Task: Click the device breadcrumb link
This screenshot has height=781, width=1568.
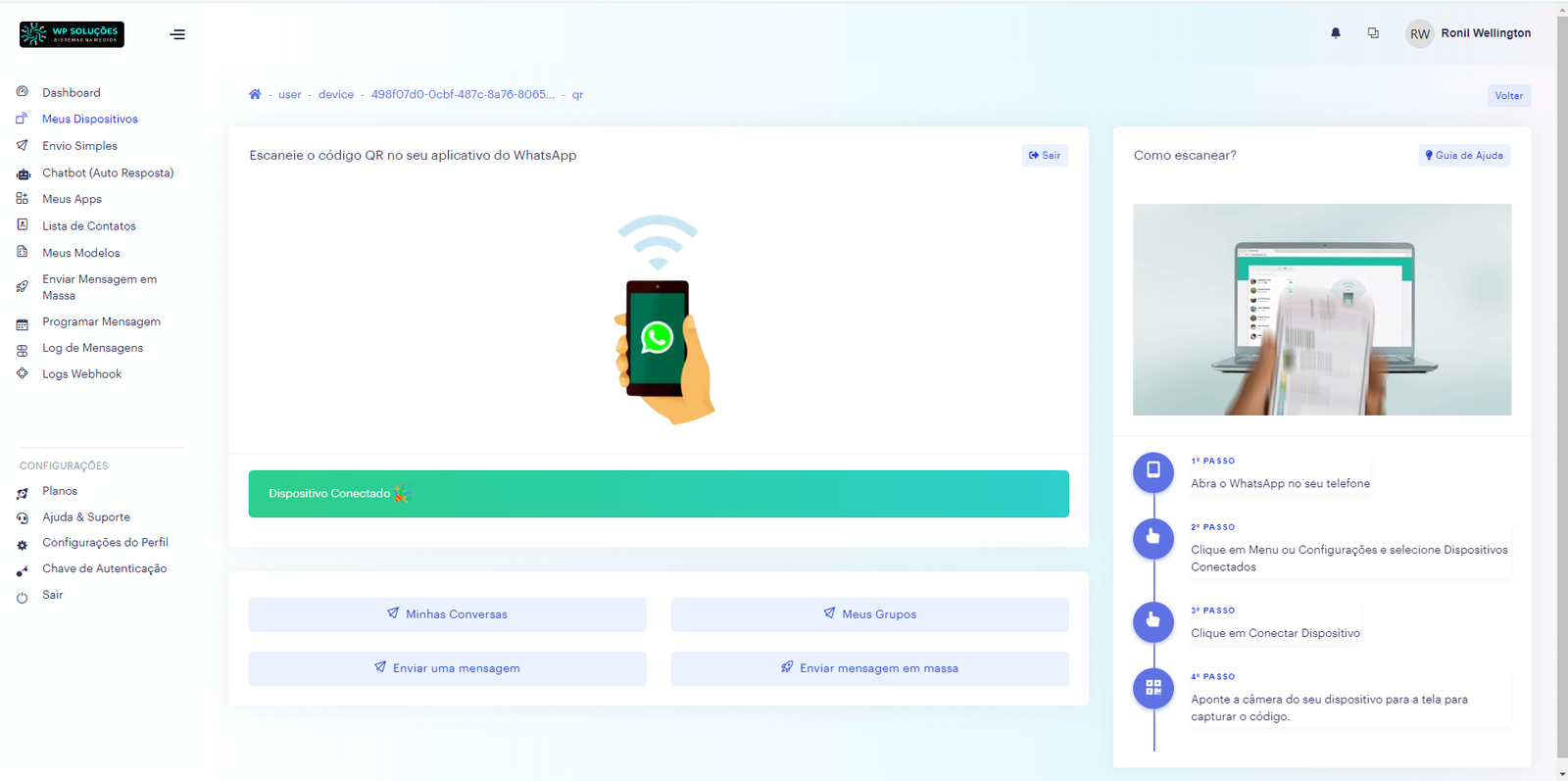Action: coord(335,95)
